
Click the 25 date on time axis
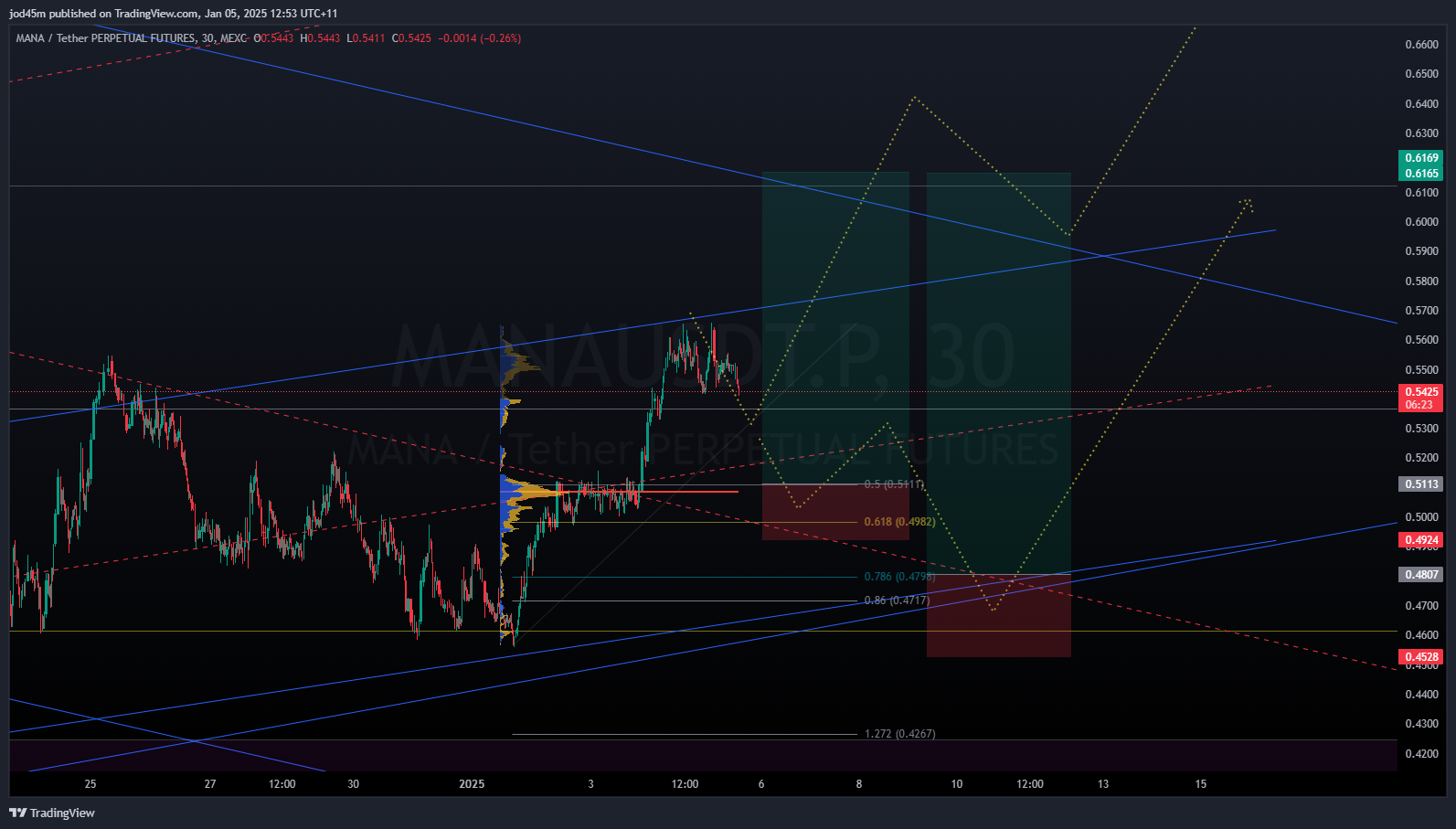tap(90, 784)
